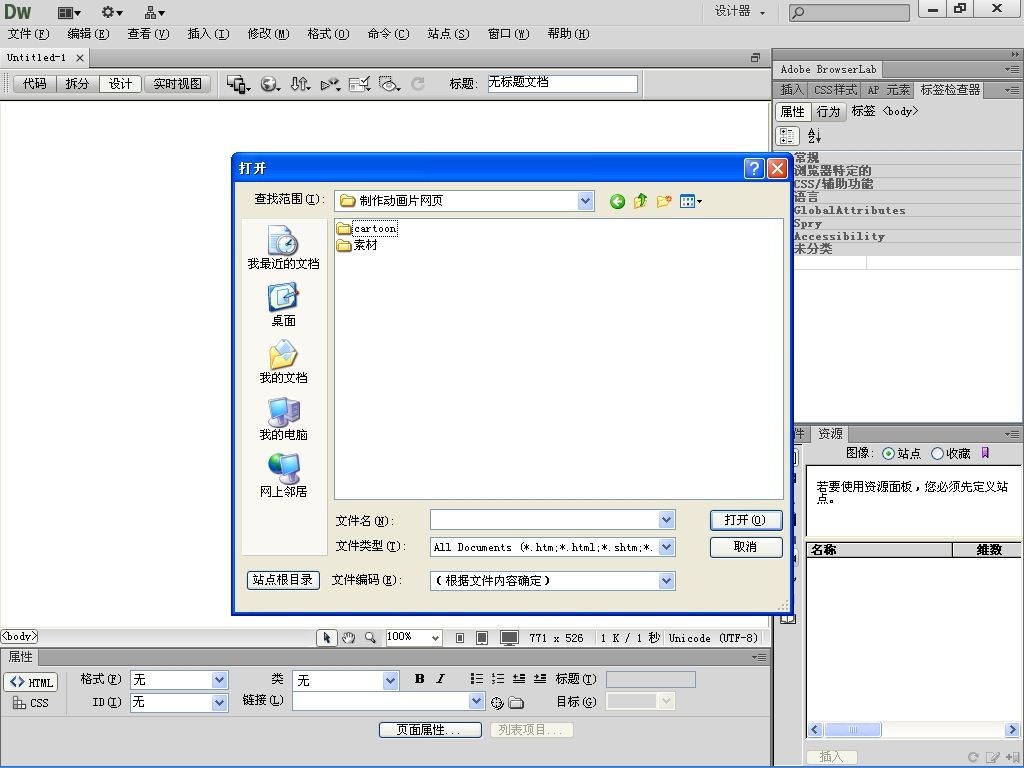The height and width of the screenshot is (768, 1024).
Task: Open file management toolbar icon
Action: pyautogui.click(x=300, y=84)
